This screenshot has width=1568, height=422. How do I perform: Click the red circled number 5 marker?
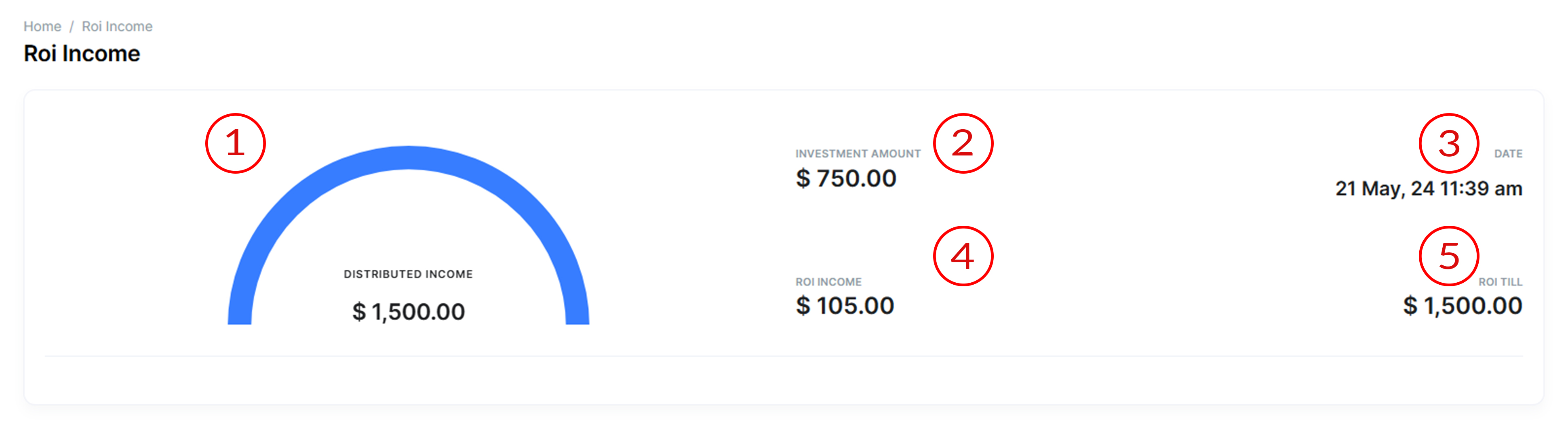1448,256
